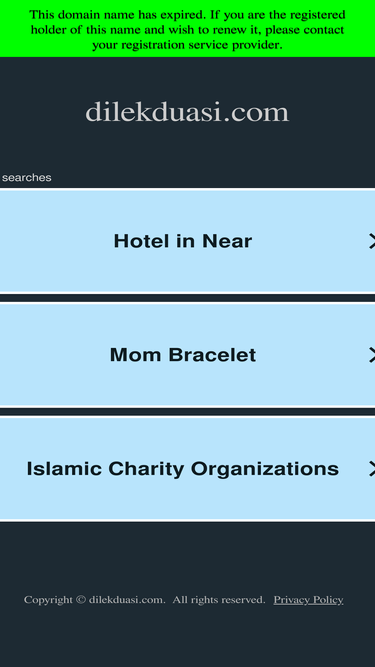Viewport: 375px width, 667px height.
Task: Click the arrow beside Islamic Charity Organizations
Action: [372, 468]
